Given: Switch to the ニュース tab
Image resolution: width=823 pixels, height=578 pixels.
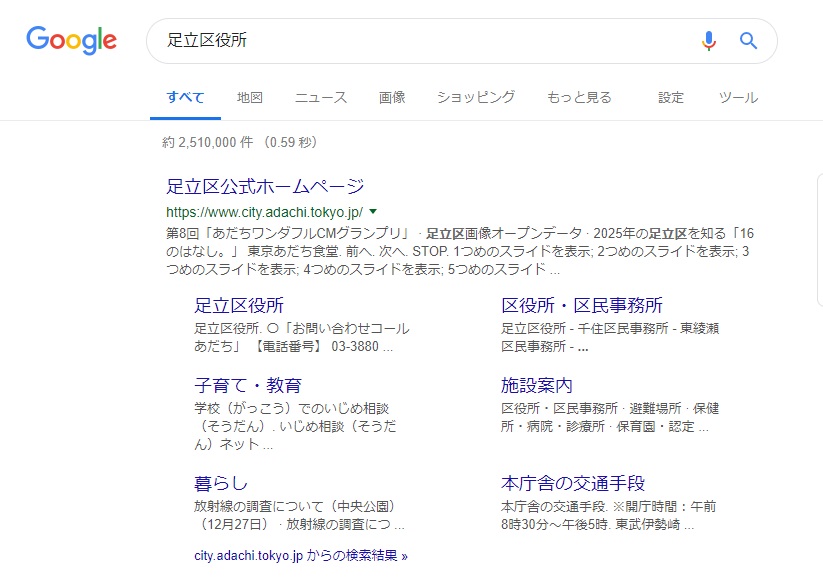Looking at the screenshot, I should coord(321,97).
